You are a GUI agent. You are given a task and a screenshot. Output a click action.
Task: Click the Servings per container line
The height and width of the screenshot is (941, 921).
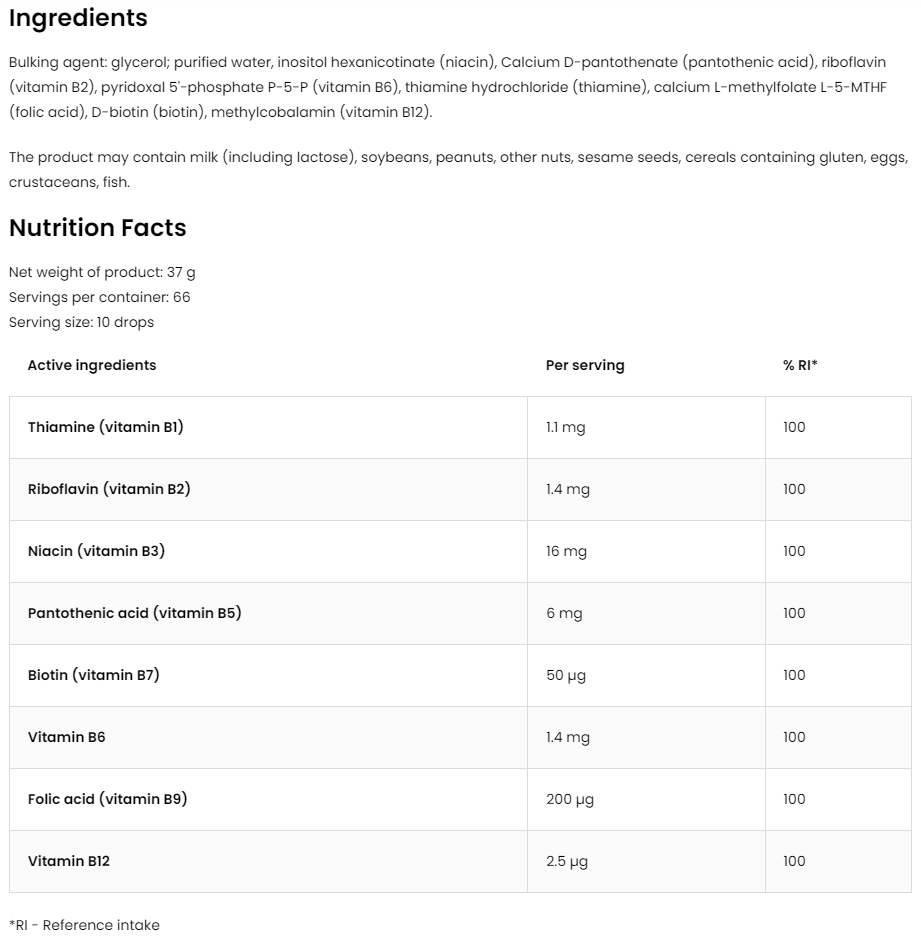99,297
